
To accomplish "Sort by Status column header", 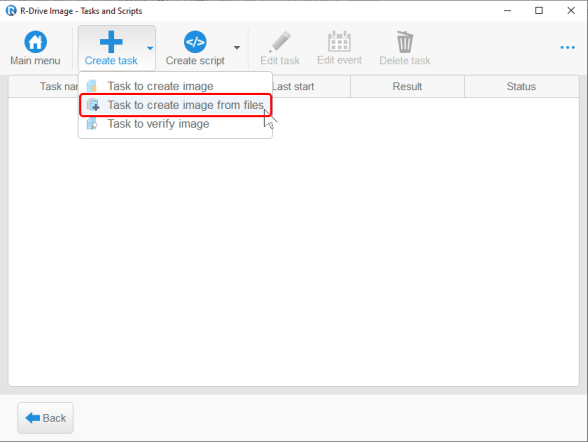I will tap(521, 87).
